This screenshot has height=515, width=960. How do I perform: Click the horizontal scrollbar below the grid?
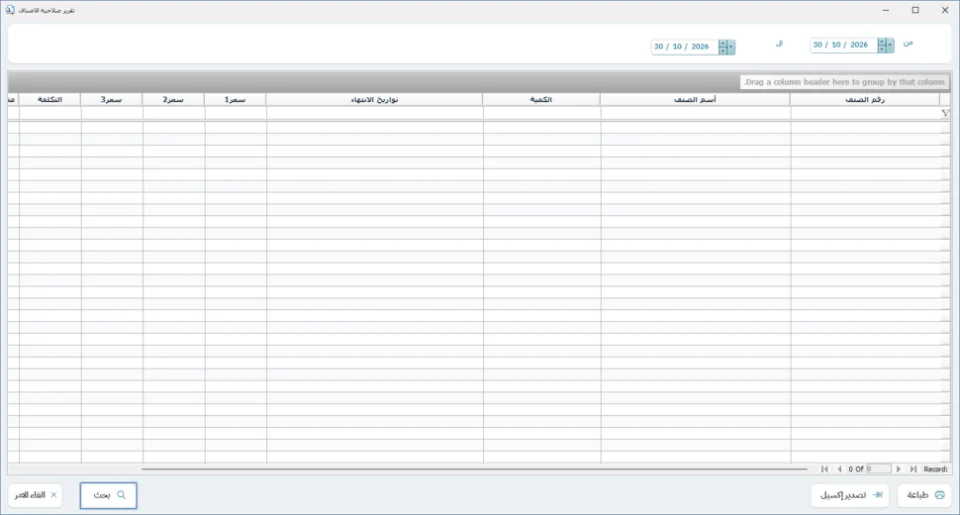[x=474, y=469]
